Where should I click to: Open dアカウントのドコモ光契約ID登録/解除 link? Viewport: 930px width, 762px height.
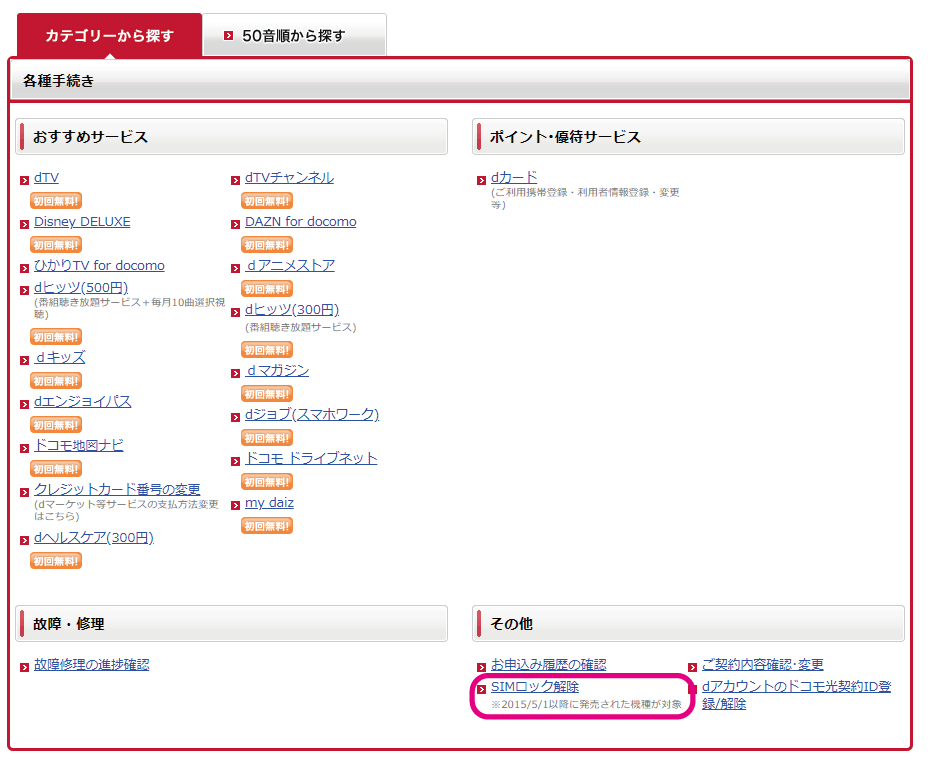(x=797, y=695)
